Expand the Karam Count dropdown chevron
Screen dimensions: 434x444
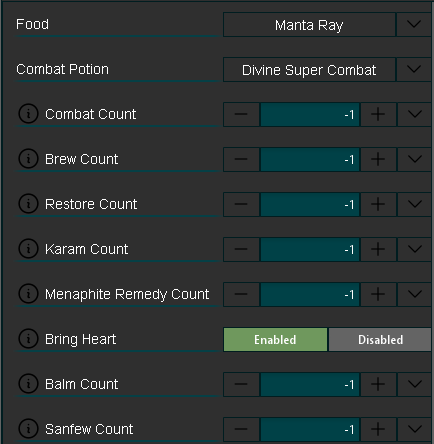[x=414, y=249]
